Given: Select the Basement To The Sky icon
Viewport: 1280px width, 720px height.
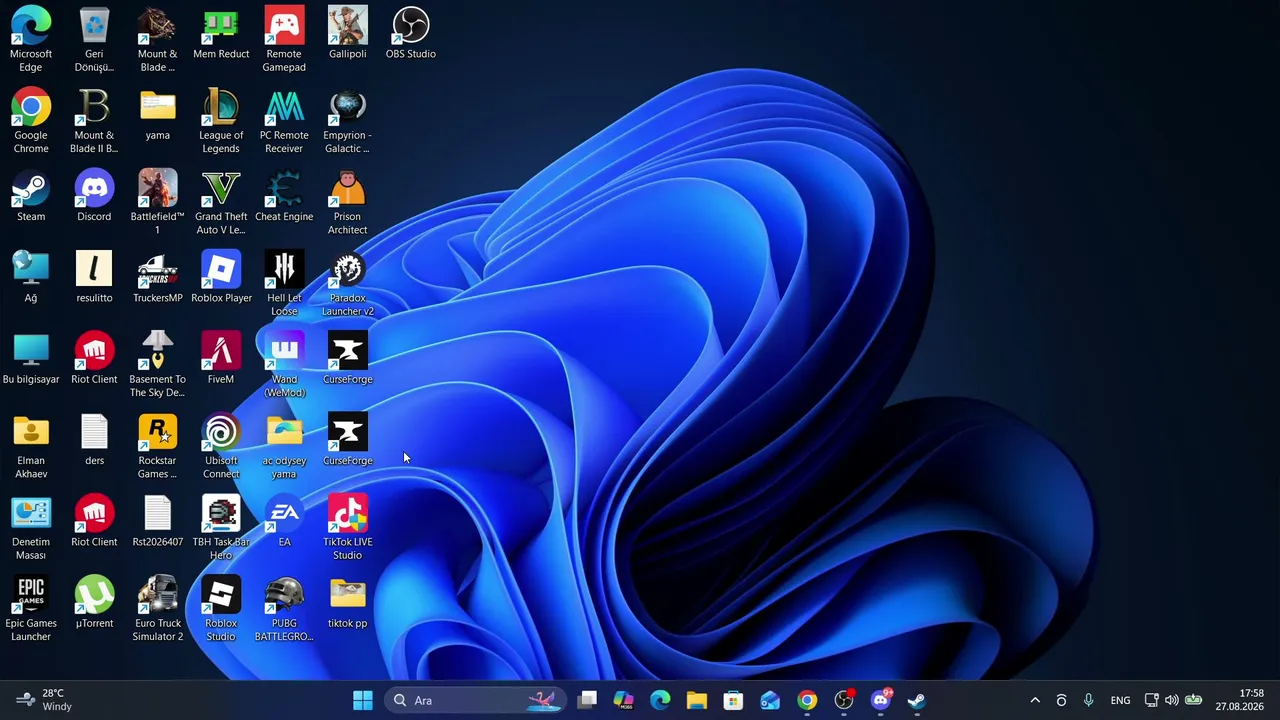Looking at the screenshot, I should pos(157,365).
